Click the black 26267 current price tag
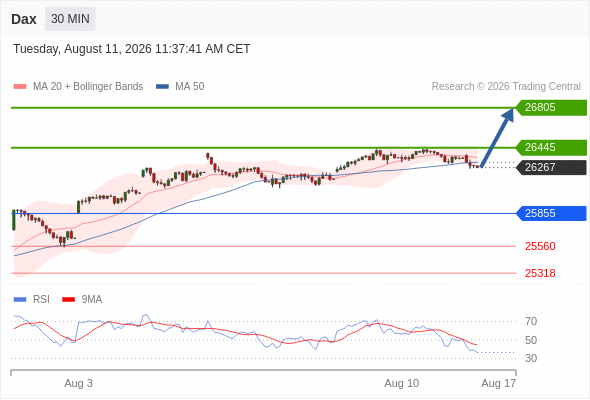Image resolution: width=590 pixels, height=400 pixels. (551, 167)
